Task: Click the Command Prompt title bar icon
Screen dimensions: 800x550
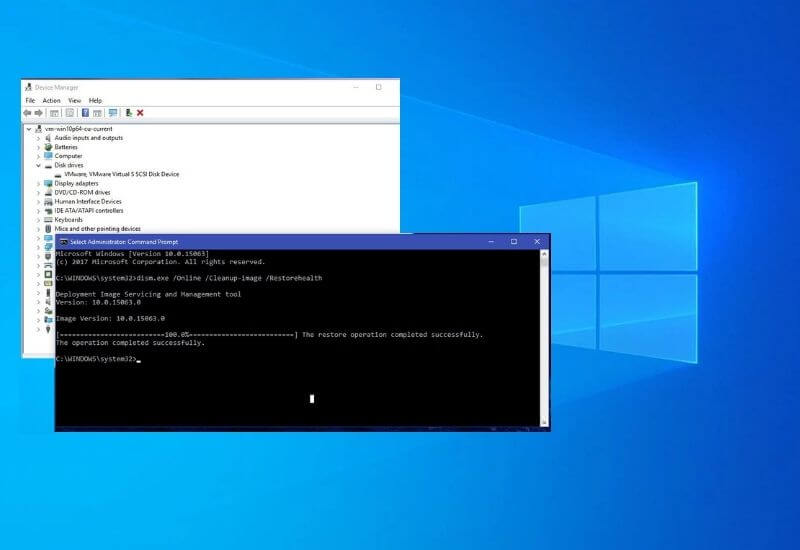Action: [63, 242]
